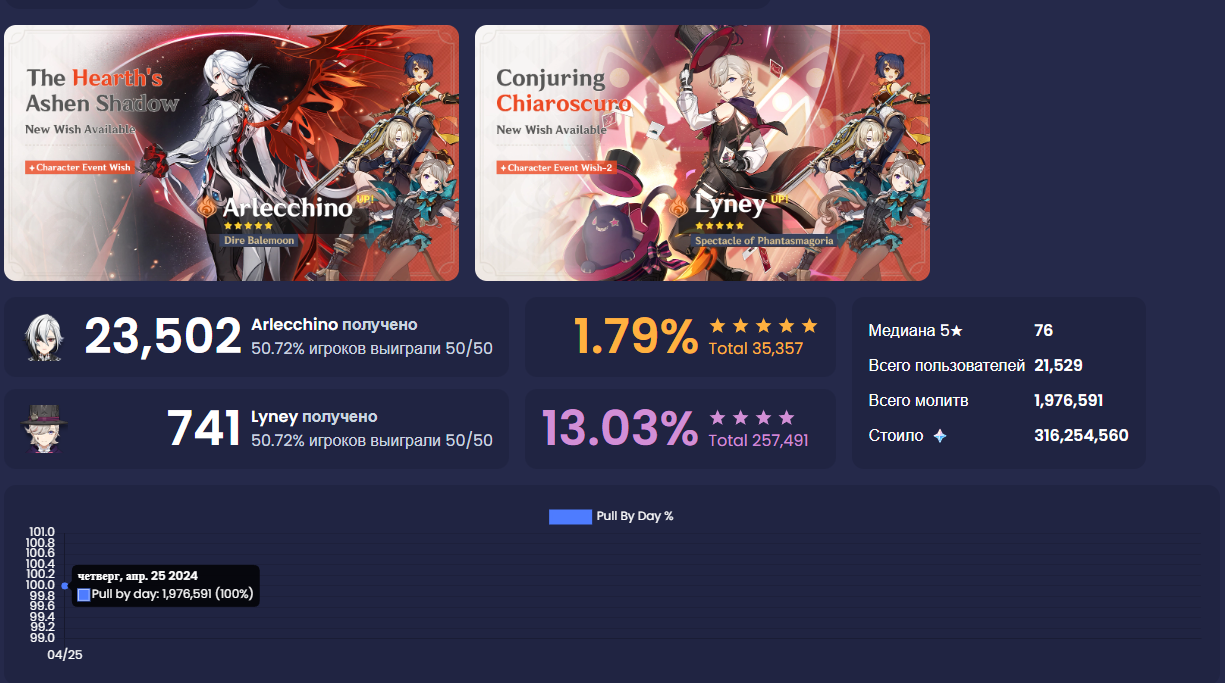
Task: Click the 1.79% five-star rate card
Action: pos(680,337)
